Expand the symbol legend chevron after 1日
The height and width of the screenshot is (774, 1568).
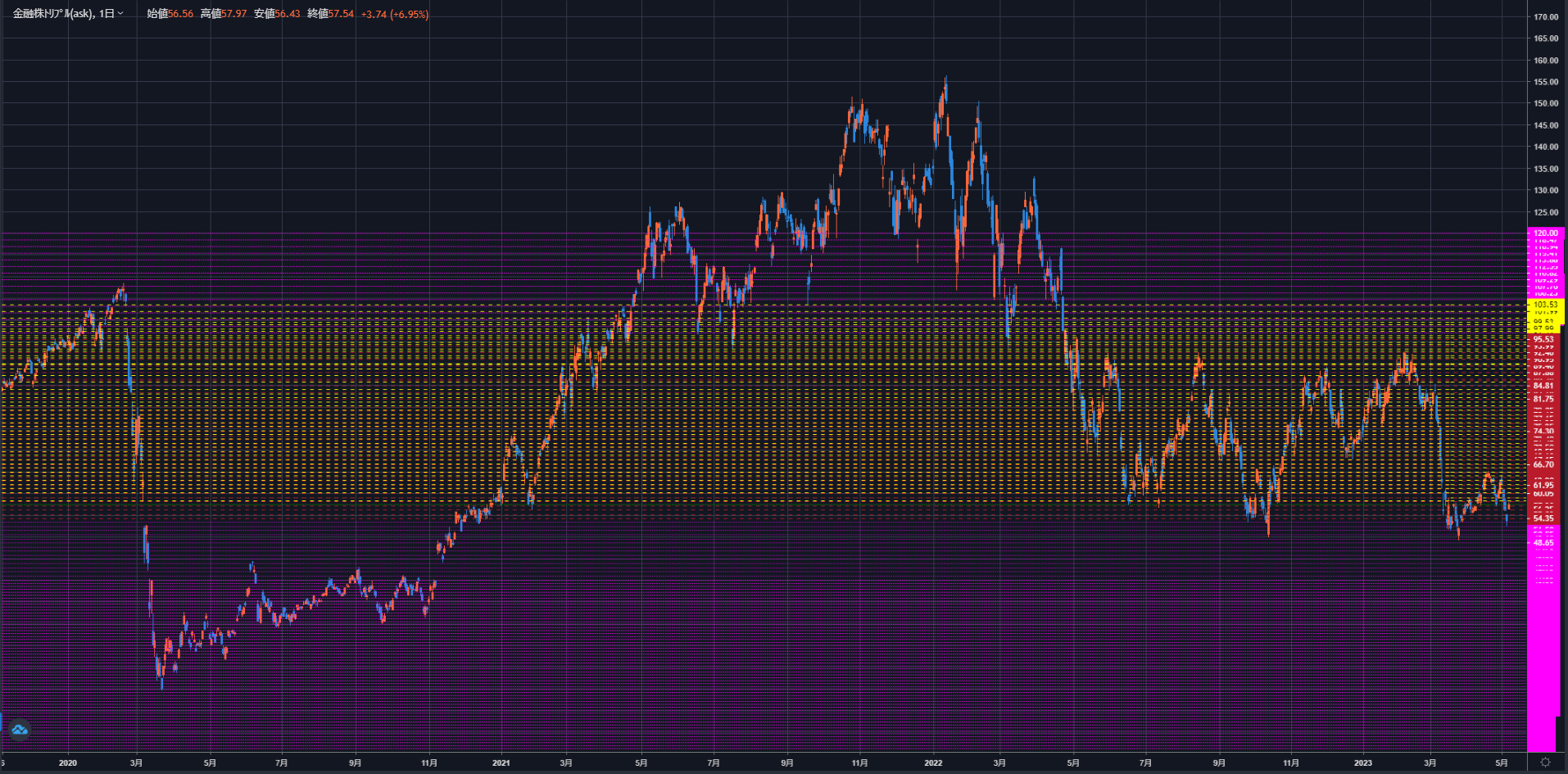120,13
